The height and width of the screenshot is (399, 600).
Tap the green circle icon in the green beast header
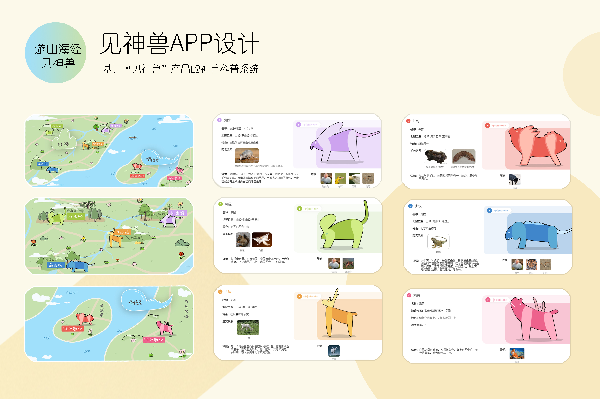(221, 204)
